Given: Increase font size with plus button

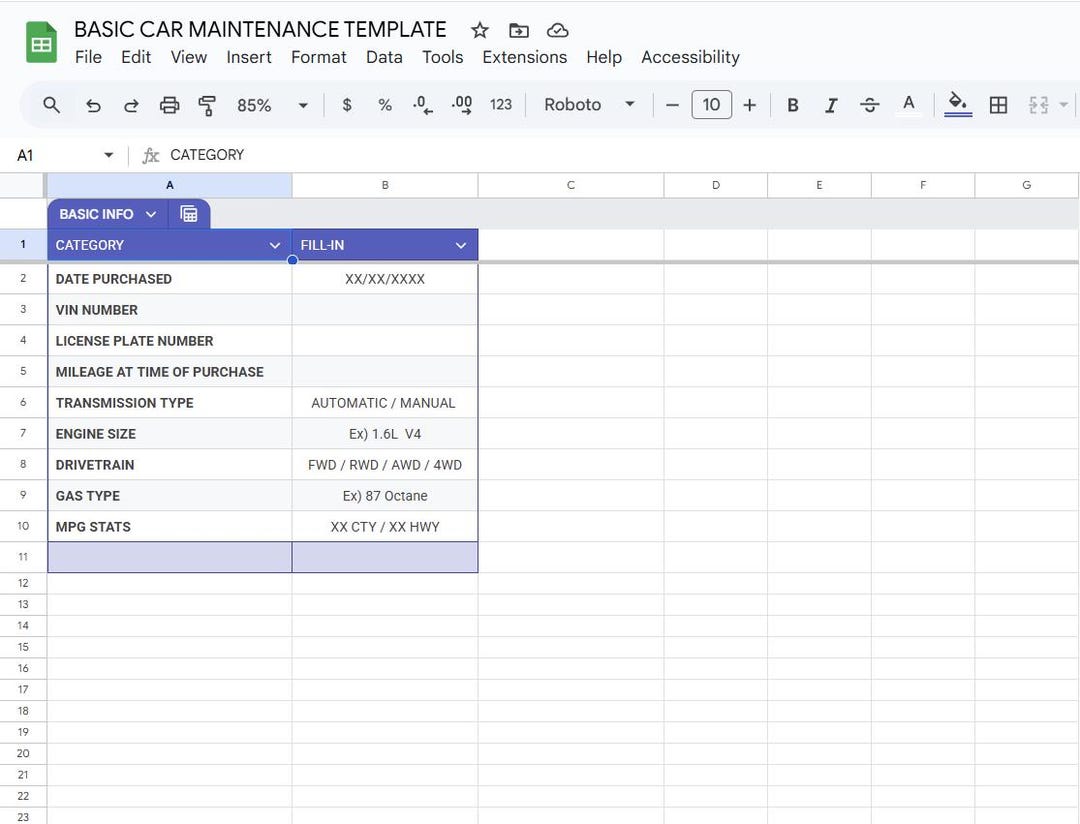Looking at the screenshot, I should [749, 105].
